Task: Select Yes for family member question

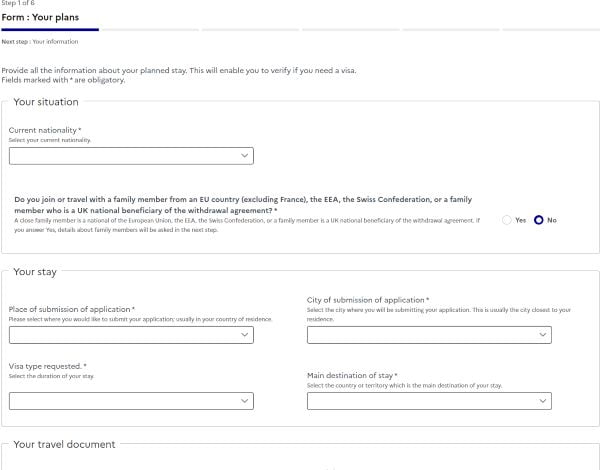Action: pos(507,220)
